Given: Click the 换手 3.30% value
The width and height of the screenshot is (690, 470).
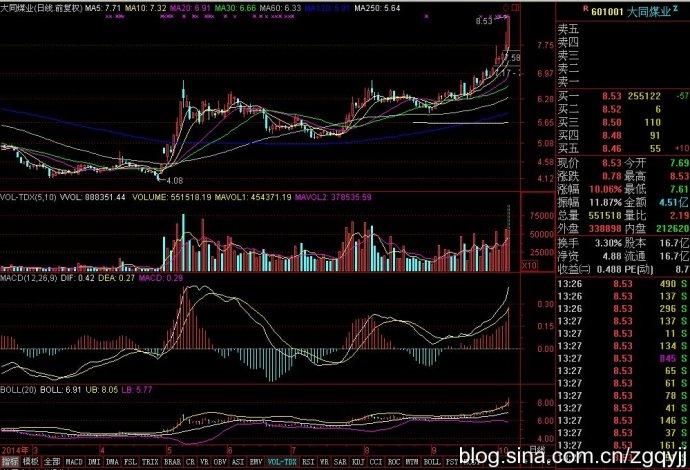Looking at the screenshot, I should click(x=609, y=243).
